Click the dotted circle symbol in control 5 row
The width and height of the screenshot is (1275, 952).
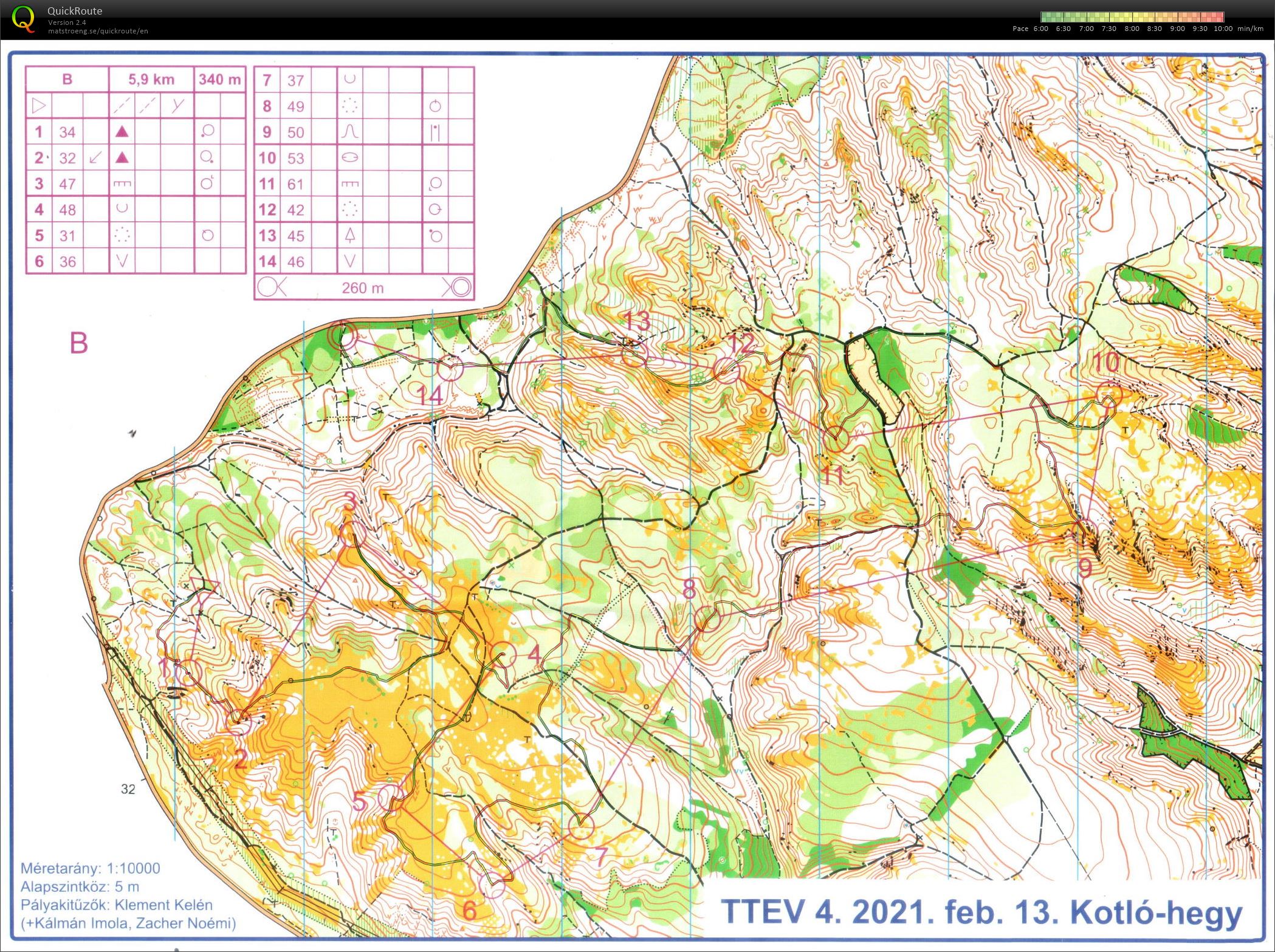(x=122, y=235)
